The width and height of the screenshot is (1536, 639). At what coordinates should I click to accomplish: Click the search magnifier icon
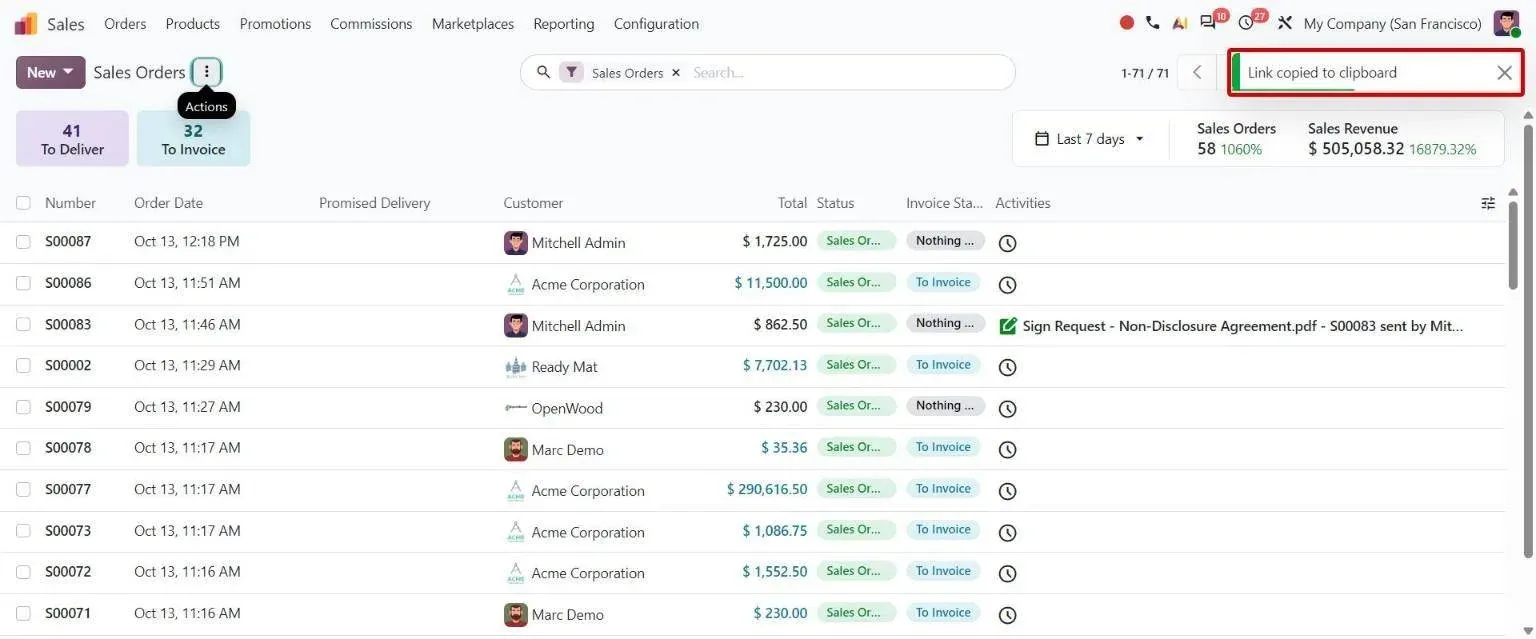(x=544, y=72)
